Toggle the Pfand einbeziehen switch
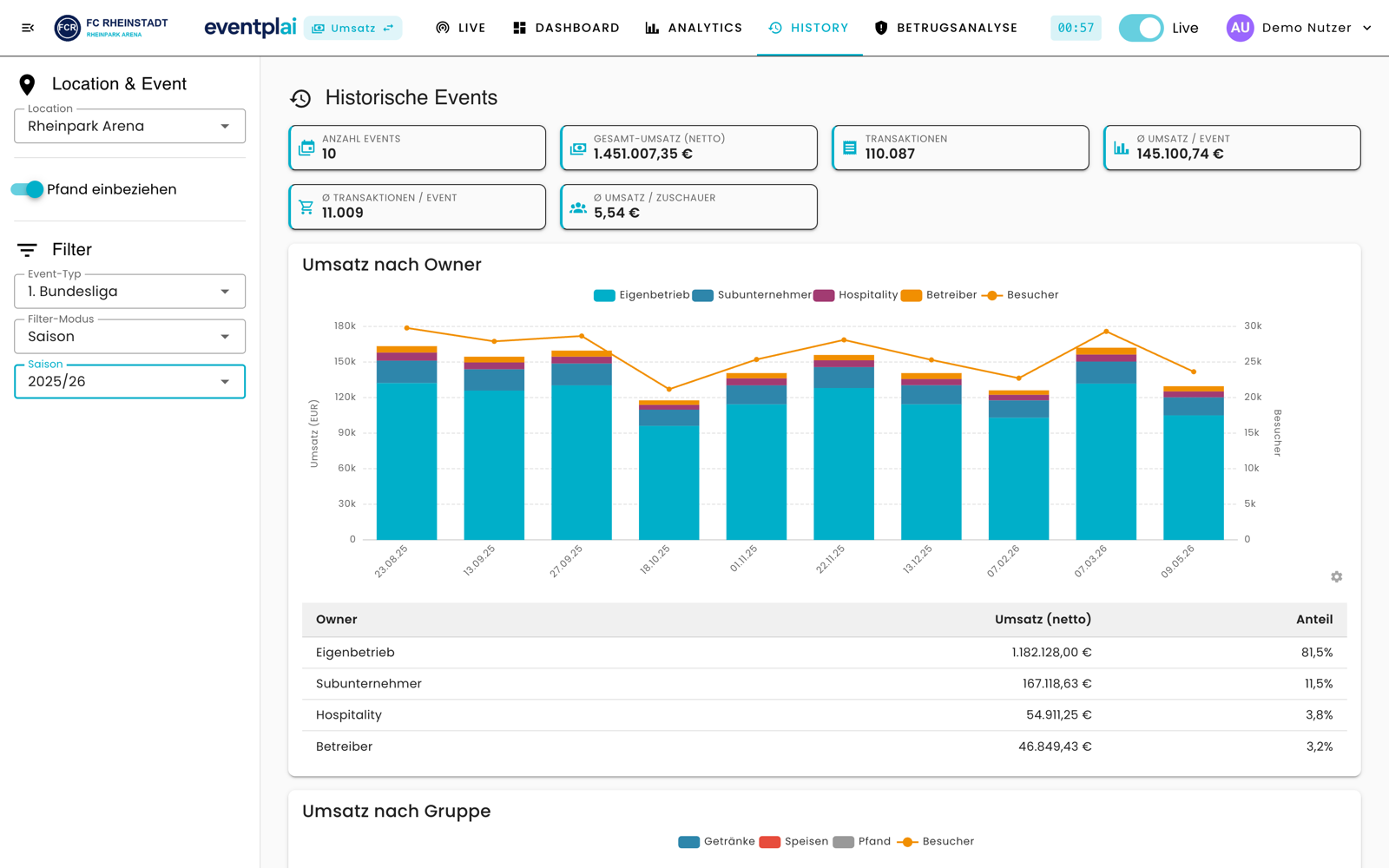Screen dimensions: 1389x868 pyautogui.click(x=27, y=189)
